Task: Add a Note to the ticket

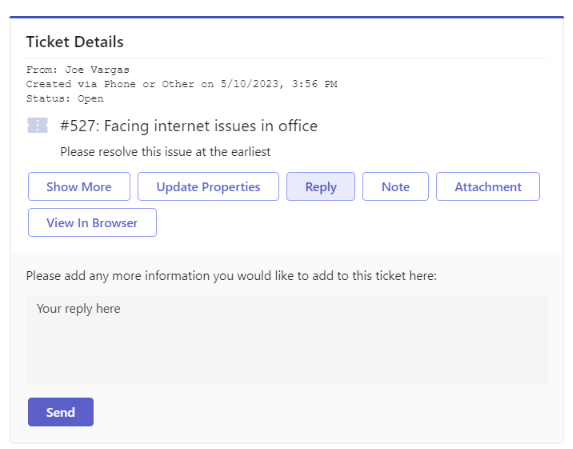Action: pyautogui.click(x=395, y=187)
